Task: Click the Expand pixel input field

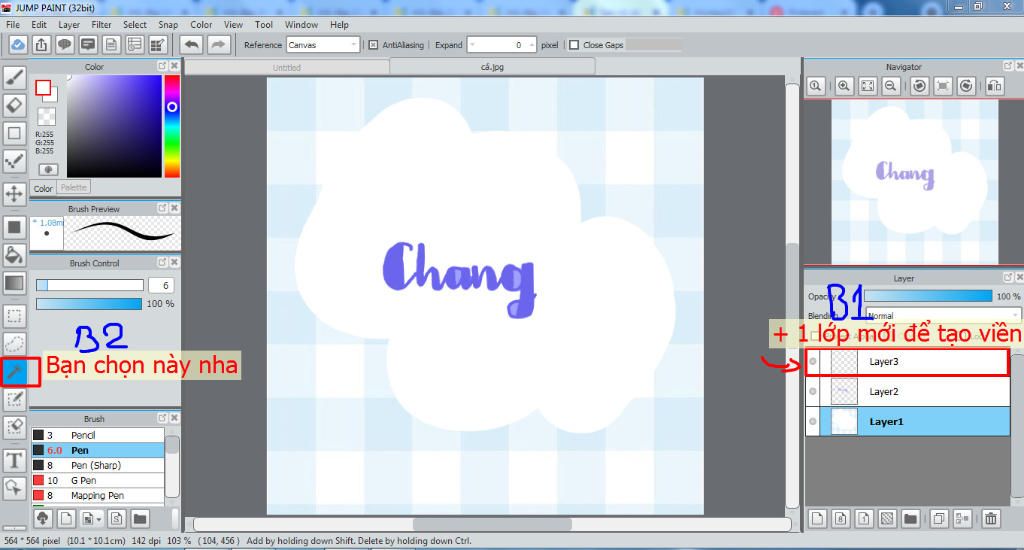Action: point(502,45)
